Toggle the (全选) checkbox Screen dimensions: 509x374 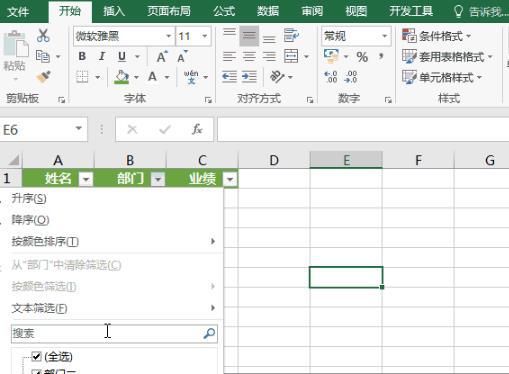click(36, 357)
